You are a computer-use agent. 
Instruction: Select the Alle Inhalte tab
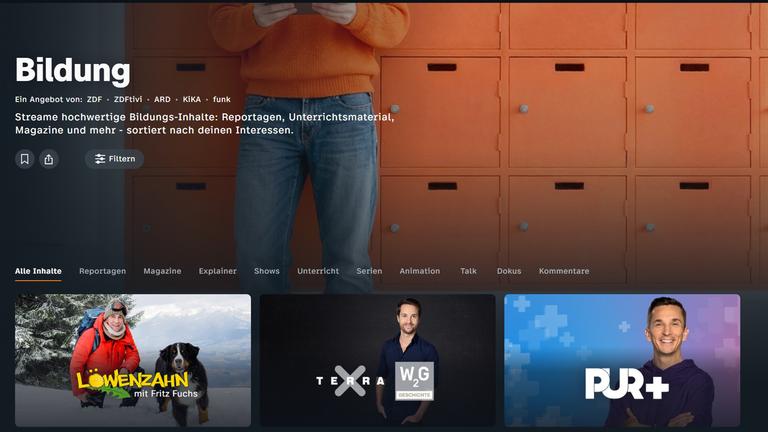(x=38, y=271)
